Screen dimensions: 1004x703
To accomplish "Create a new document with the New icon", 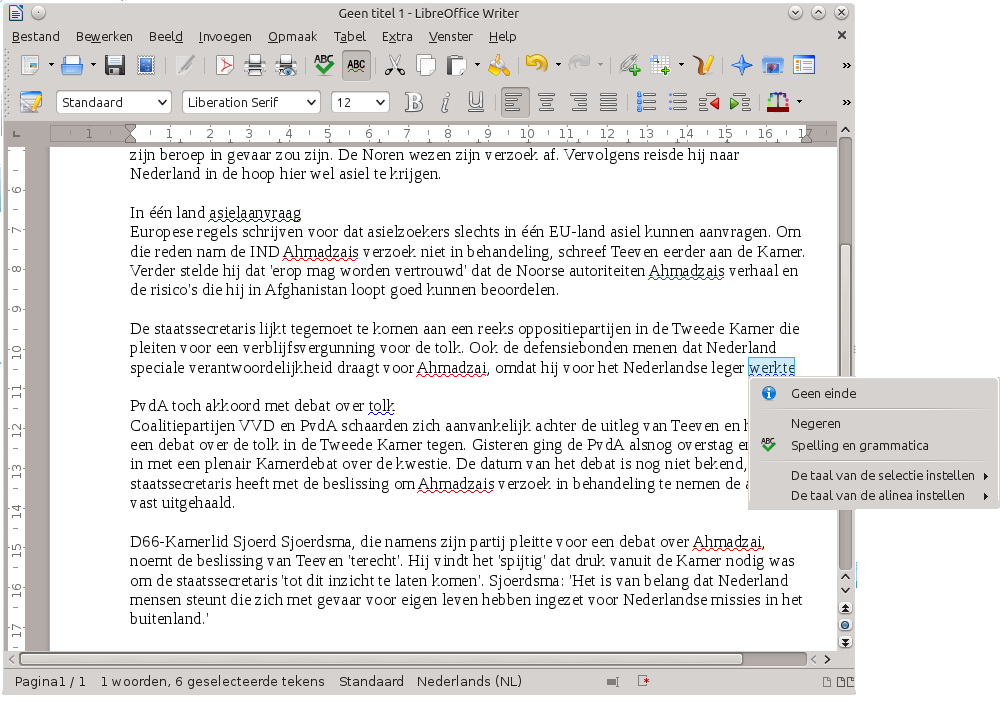I will tap(29, 65).
